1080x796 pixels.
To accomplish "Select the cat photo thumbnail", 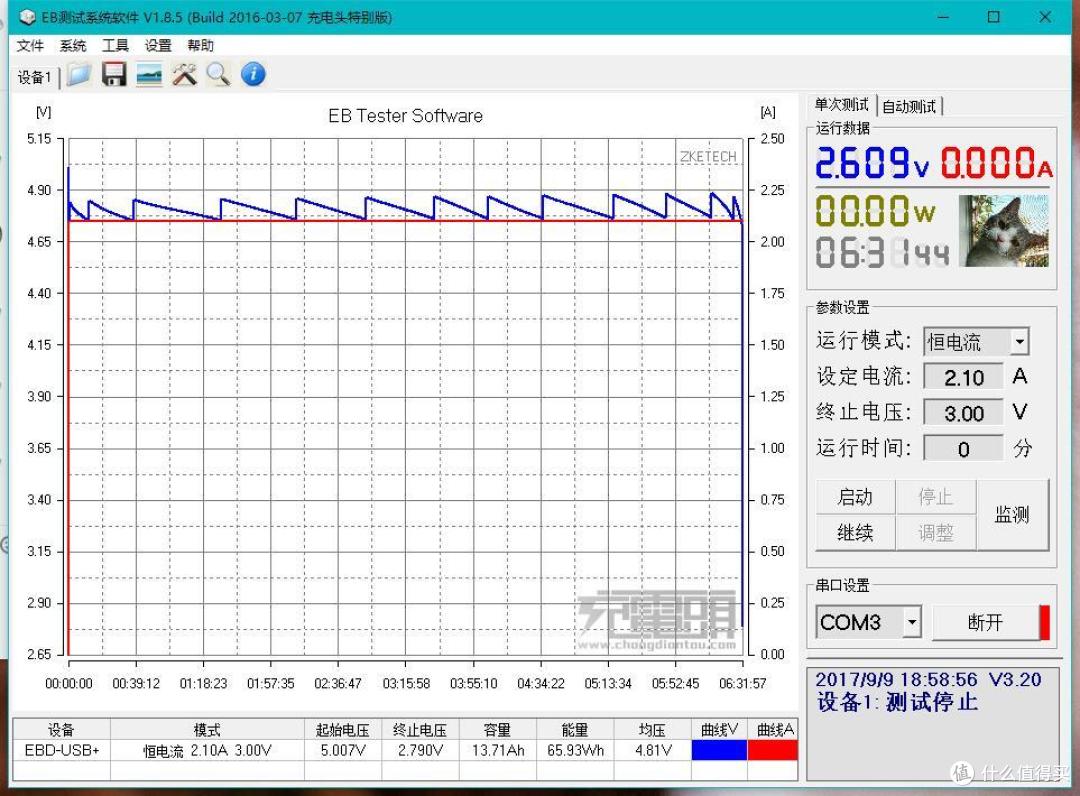I will (x=1005, y=231).
